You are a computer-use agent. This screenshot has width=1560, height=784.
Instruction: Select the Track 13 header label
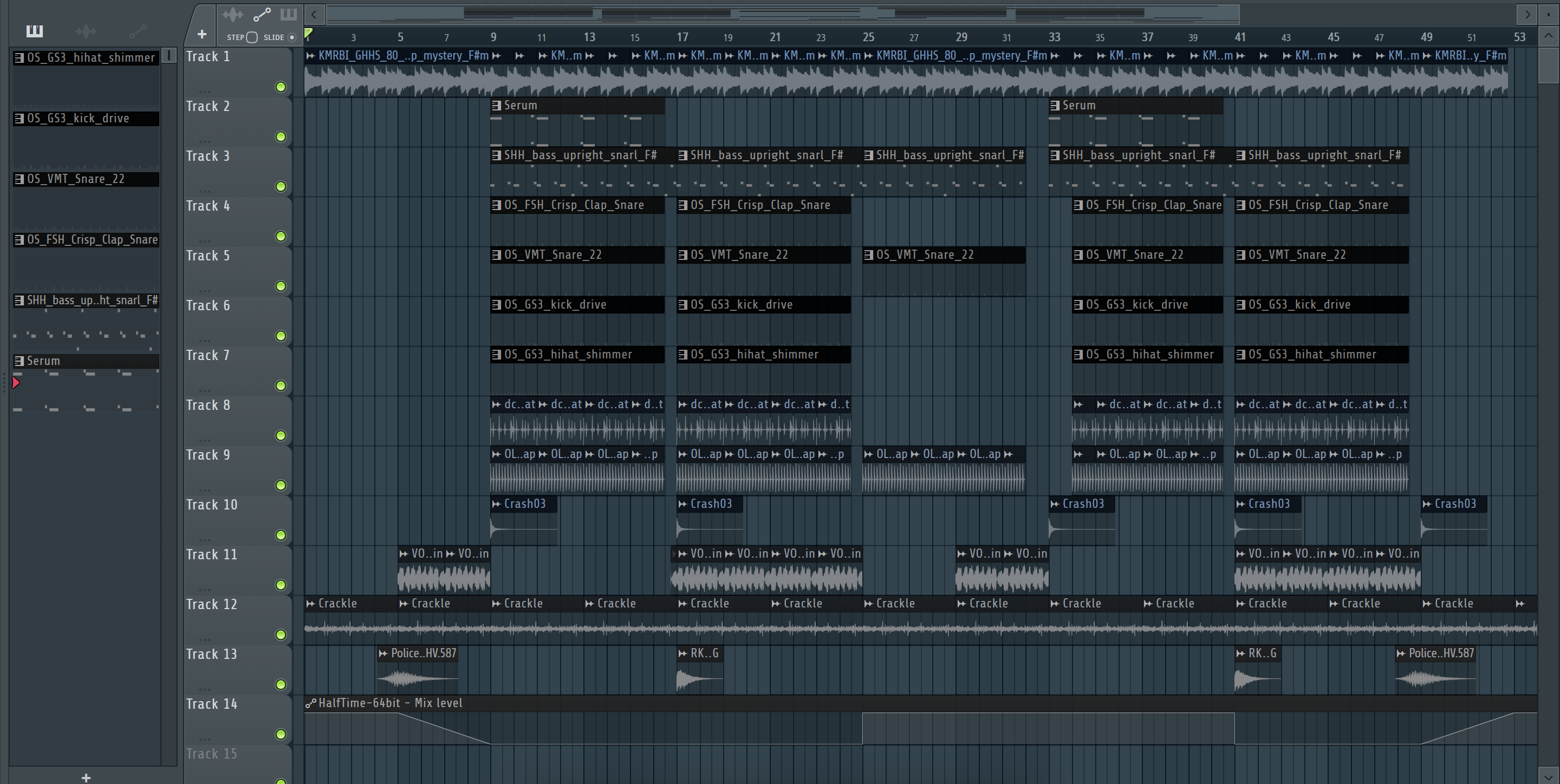pyautogui.click(x=211, y=655)
